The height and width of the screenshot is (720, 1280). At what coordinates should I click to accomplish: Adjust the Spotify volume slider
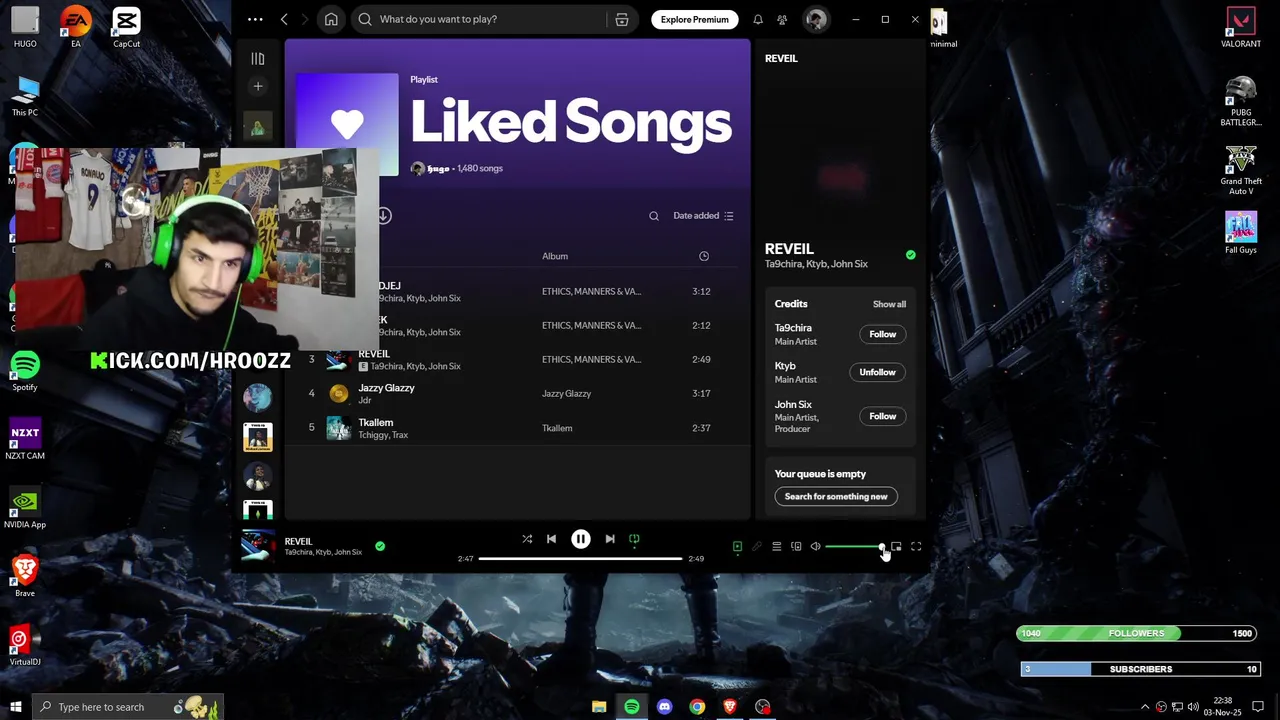pyautogui.click(x=854, y=547)
